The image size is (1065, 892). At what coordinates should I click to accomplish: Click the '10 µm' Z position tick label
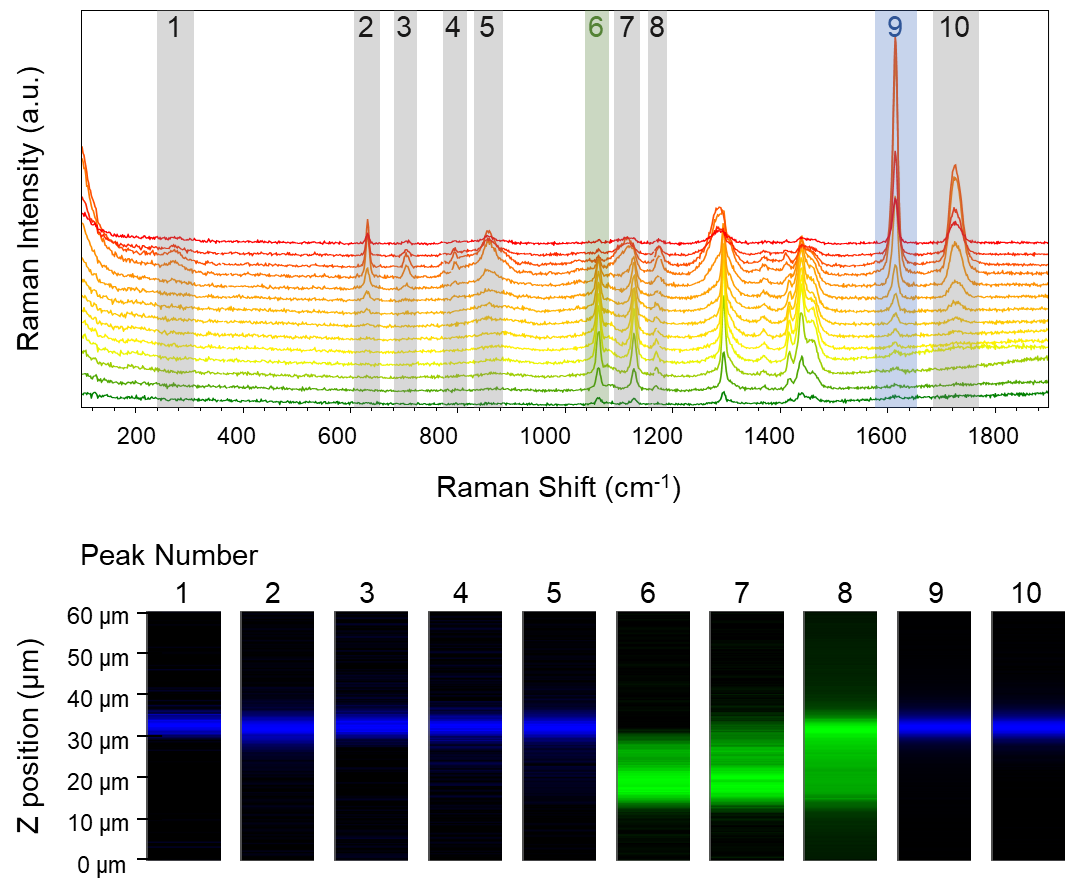[x=98, y=823]
